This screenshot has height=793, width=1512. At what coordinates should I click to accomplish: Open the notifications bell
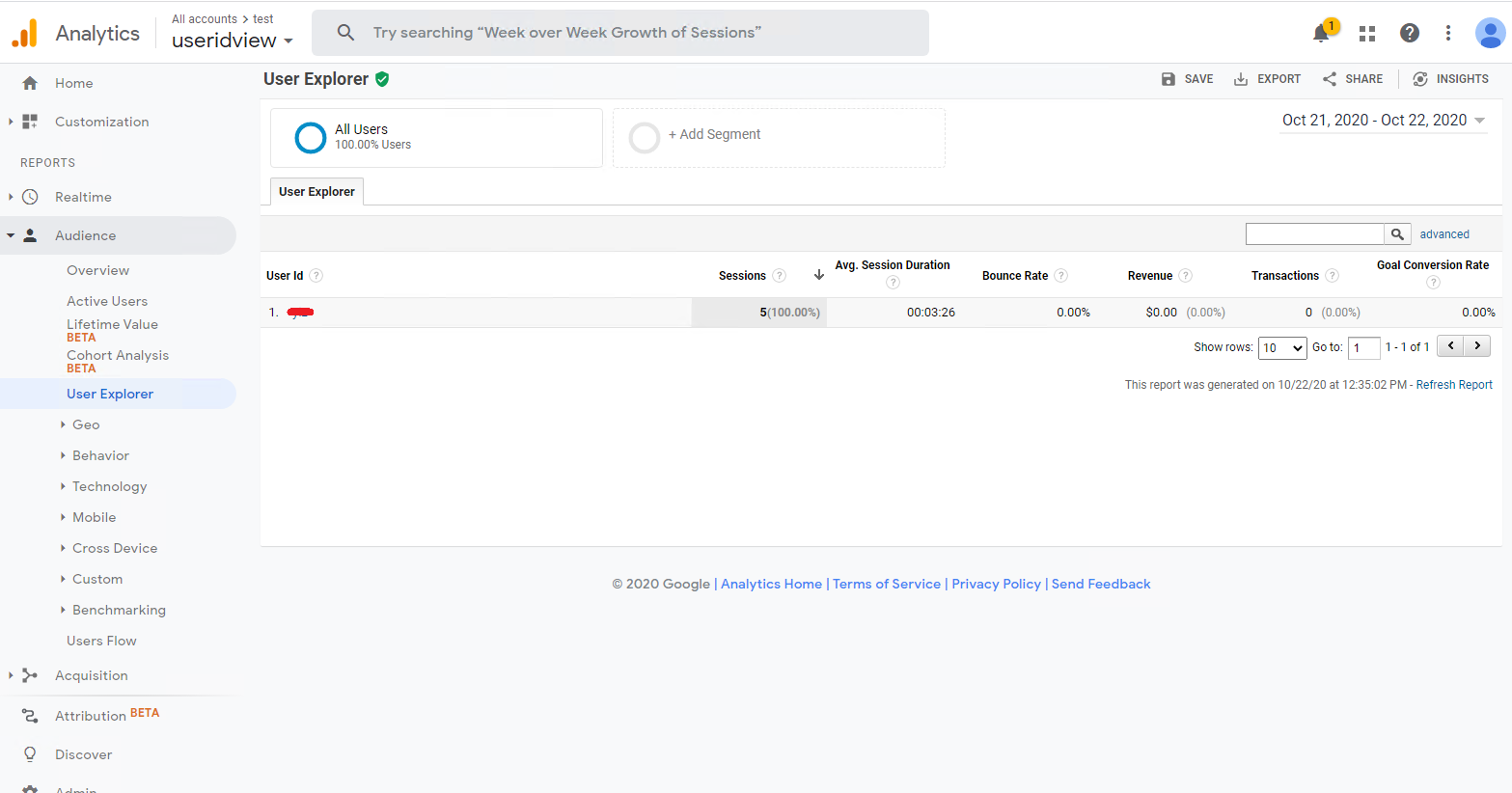[x=1321, y=34]
